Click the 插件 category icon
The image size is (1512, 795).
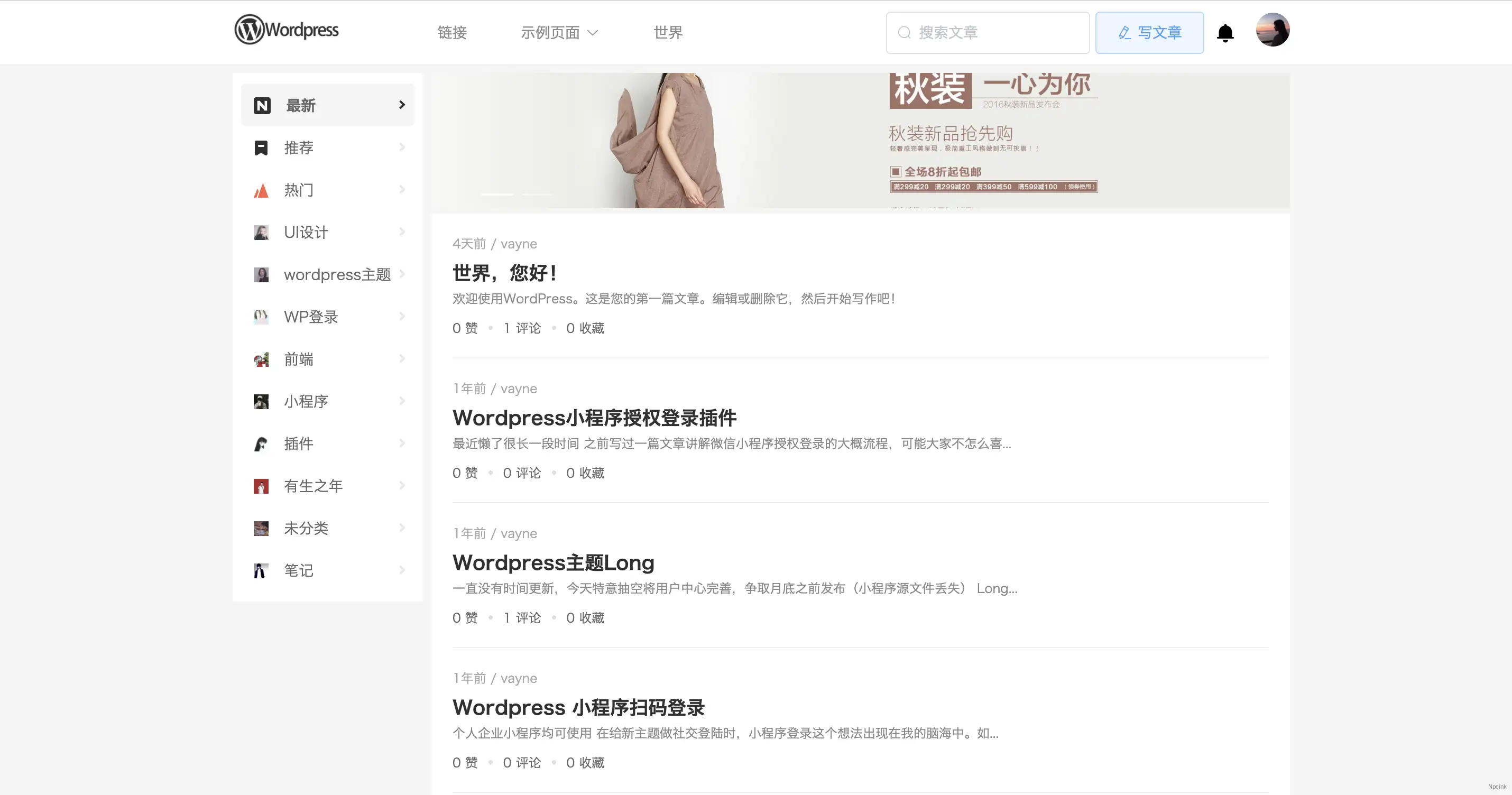[x=261, y=443]
